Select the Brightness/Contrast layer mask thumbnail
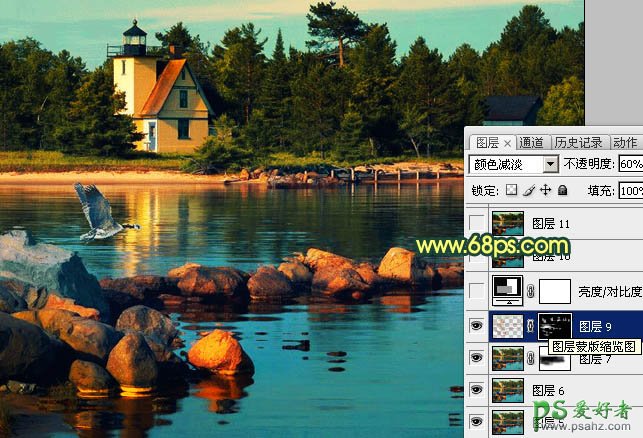This screenshot has height=438, width=643. (554, 291)
